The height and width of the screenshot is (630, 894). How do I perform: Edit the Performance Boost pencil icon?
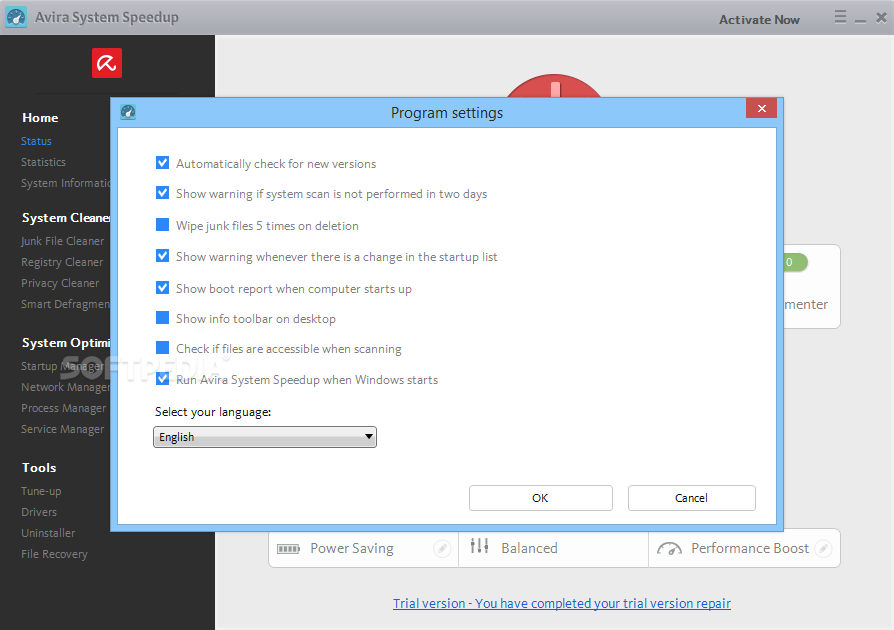pyautogui.click(x=823, y=548)
